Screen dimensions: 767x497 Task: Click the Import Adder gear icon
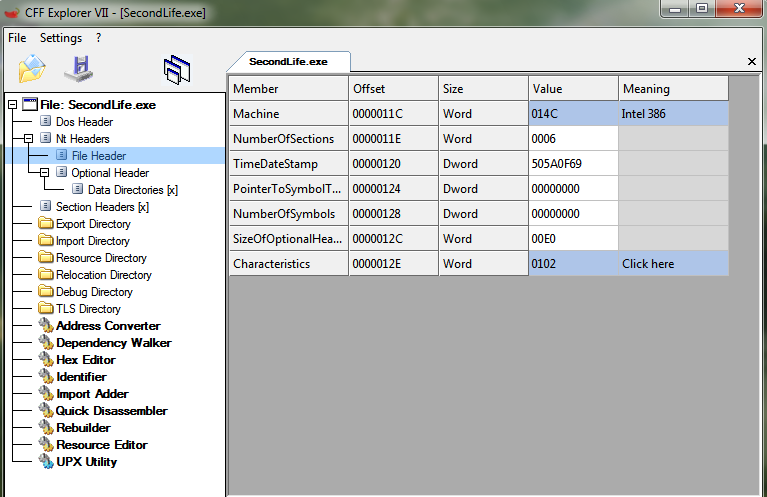tap(46, 393)
